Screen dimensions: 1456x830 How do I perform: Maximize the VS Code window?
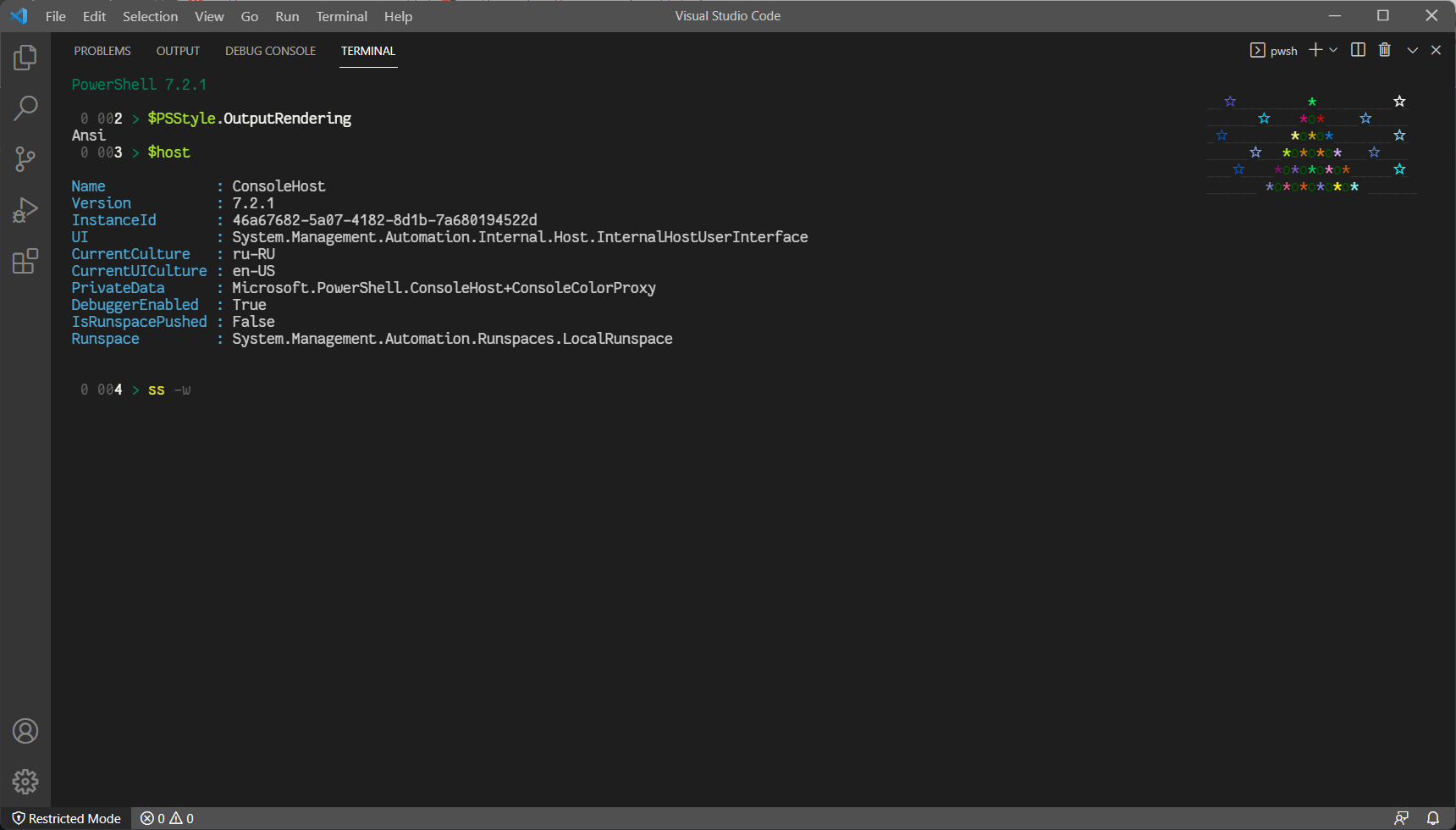pos(1383,16)
